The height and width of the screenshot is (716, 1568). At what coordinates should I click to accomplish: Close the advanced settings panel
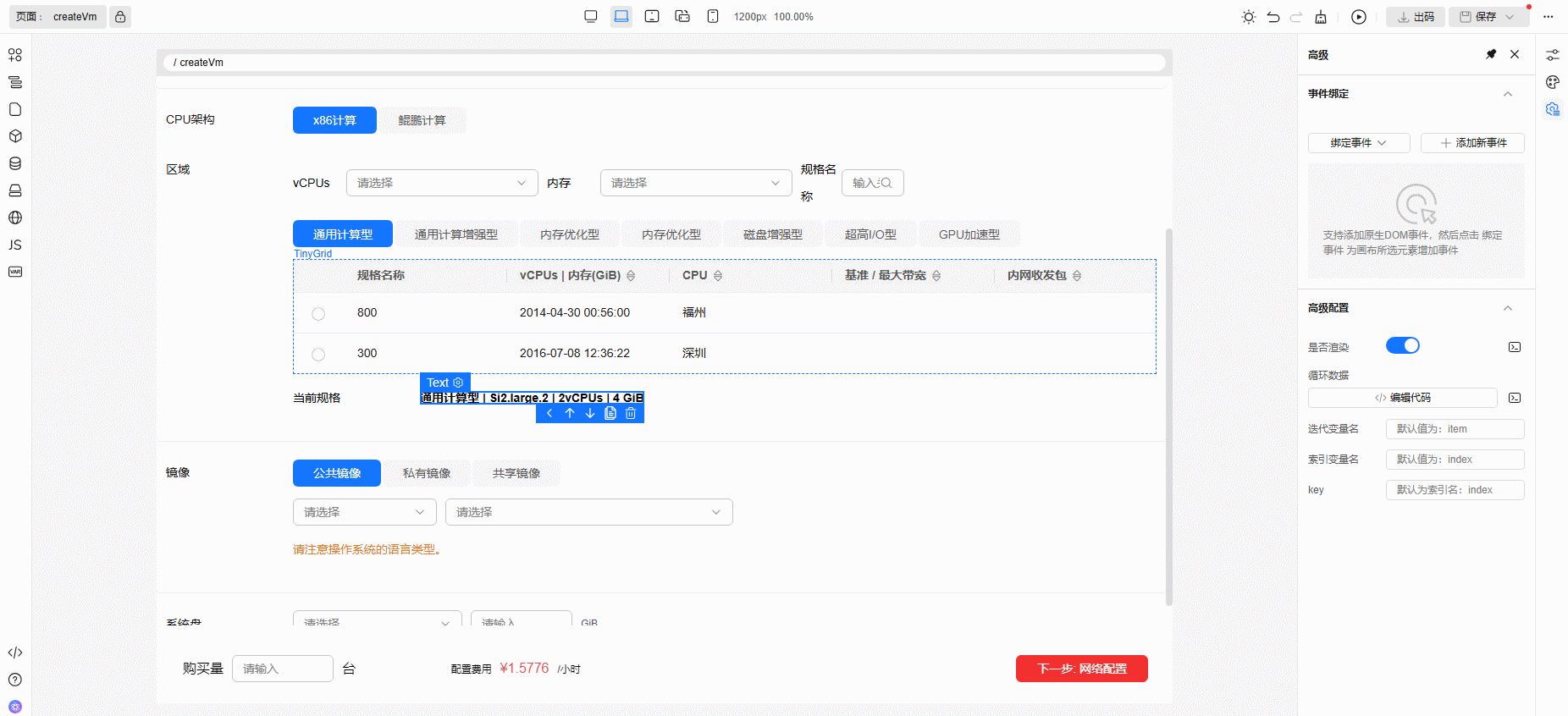tap(1515, 54)
